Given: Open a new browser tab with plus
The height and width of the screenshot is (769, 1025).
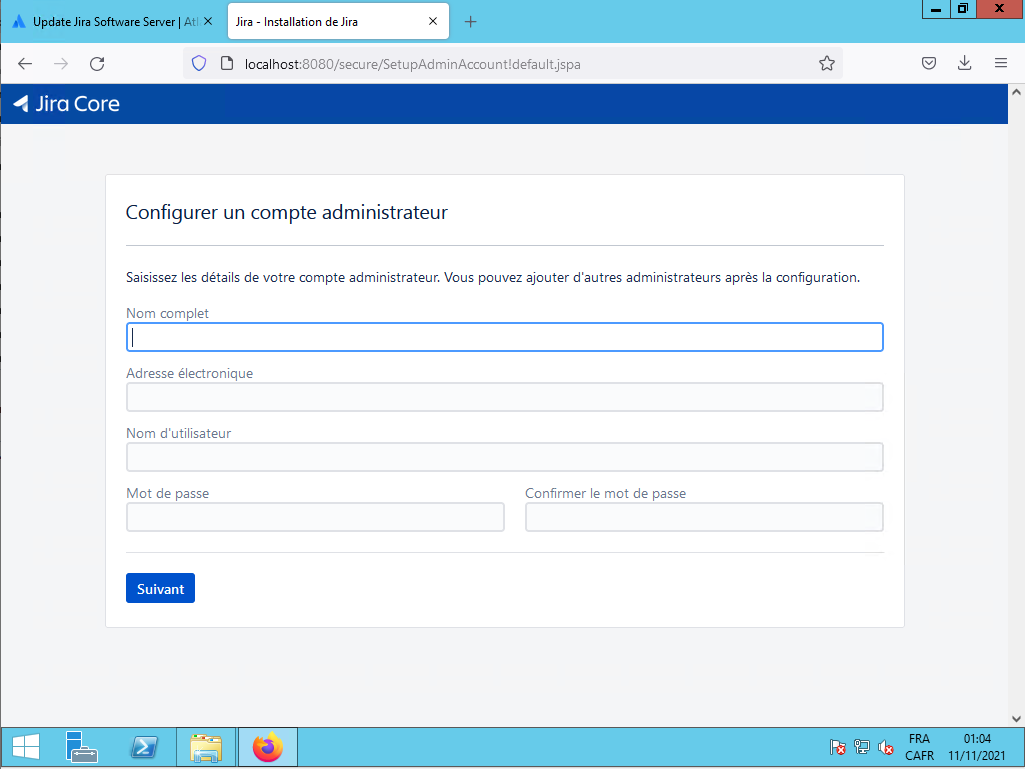Looking at the screenshot, I should tap(471, 22).
